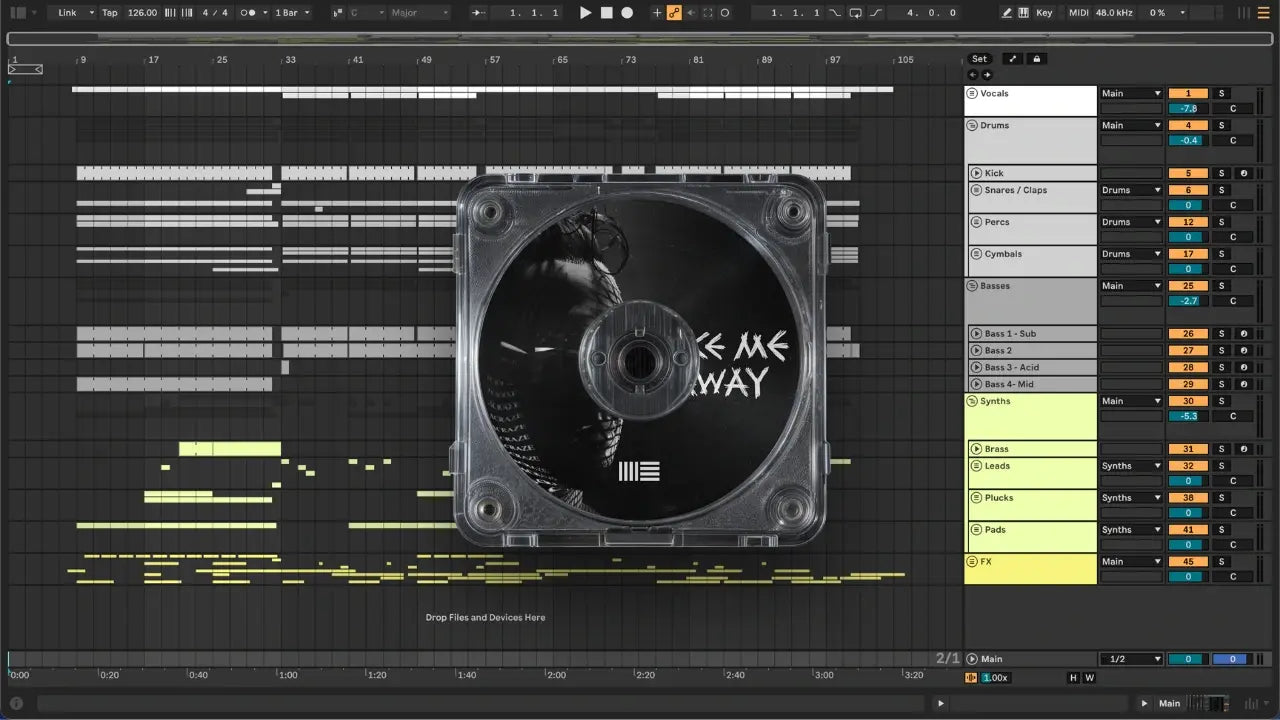Click the 126.00 tempo field

point(142,13)
